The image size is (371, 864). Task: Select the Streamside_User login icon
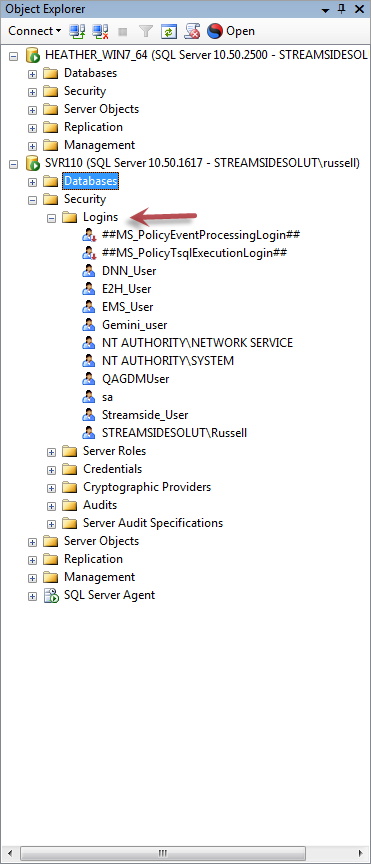click(89, 415)
